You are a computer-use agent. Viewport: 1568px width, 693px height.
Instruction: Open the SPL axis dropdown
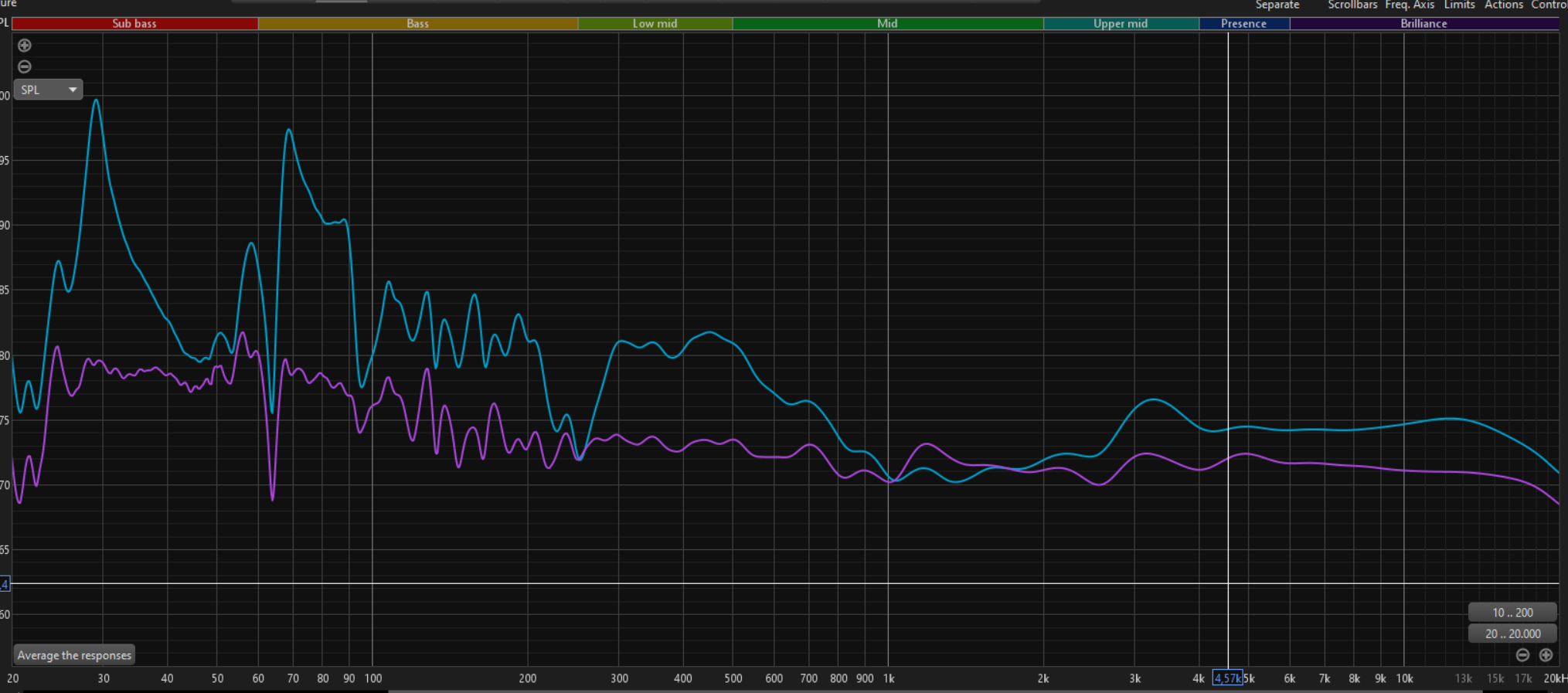click(x=49, y=90)
